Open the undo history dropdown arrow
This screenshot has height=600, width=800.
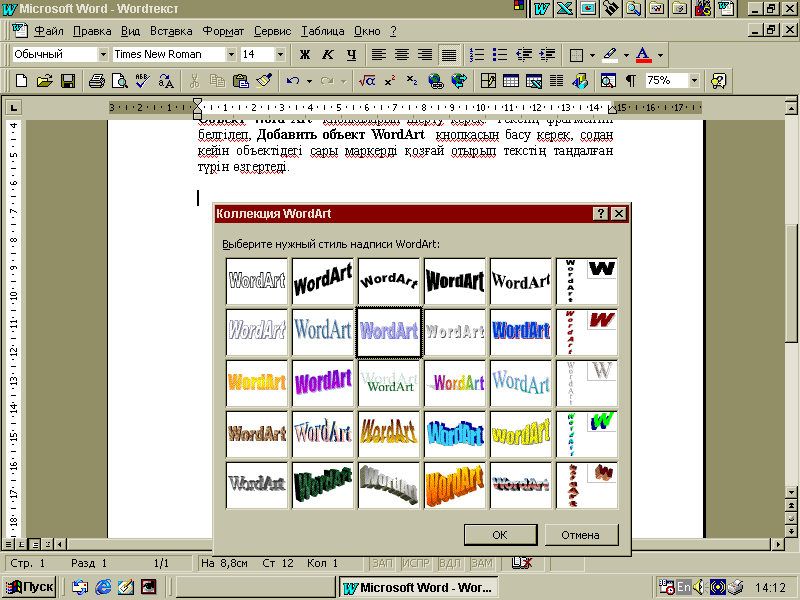309,81
